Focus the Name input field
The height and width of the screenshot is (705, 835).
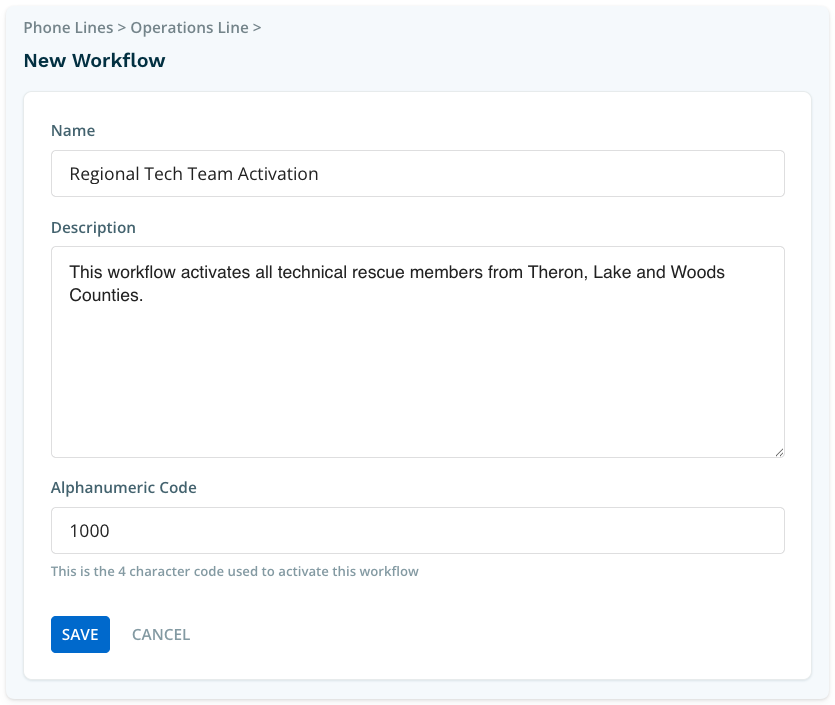pos(418,174)
